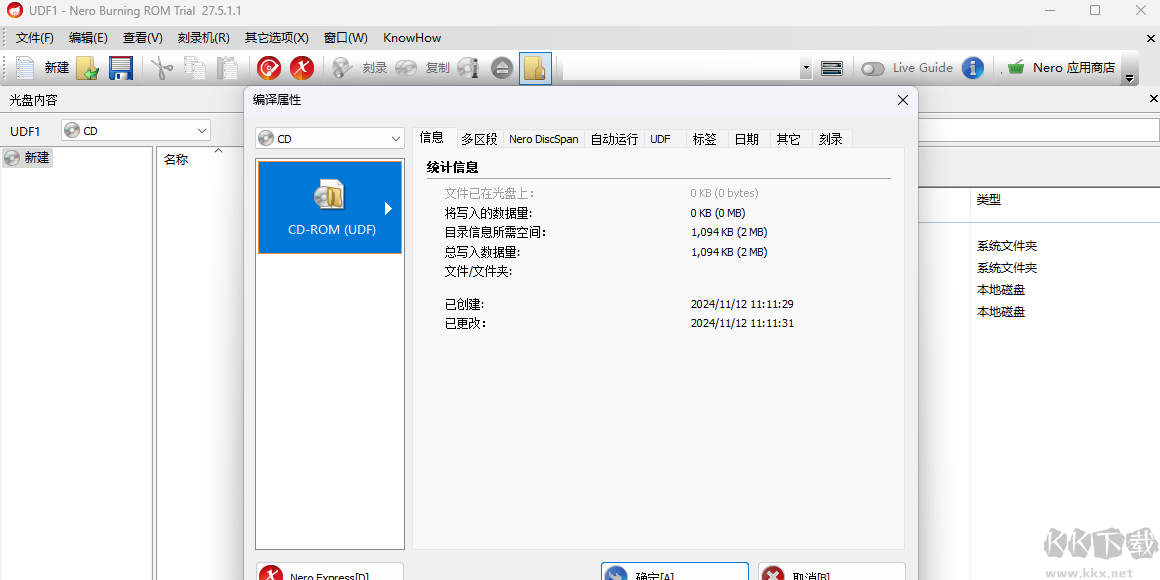Click the copy pages icon
This screenshot has width=1160, height=580.
click(x=195, y=68)
